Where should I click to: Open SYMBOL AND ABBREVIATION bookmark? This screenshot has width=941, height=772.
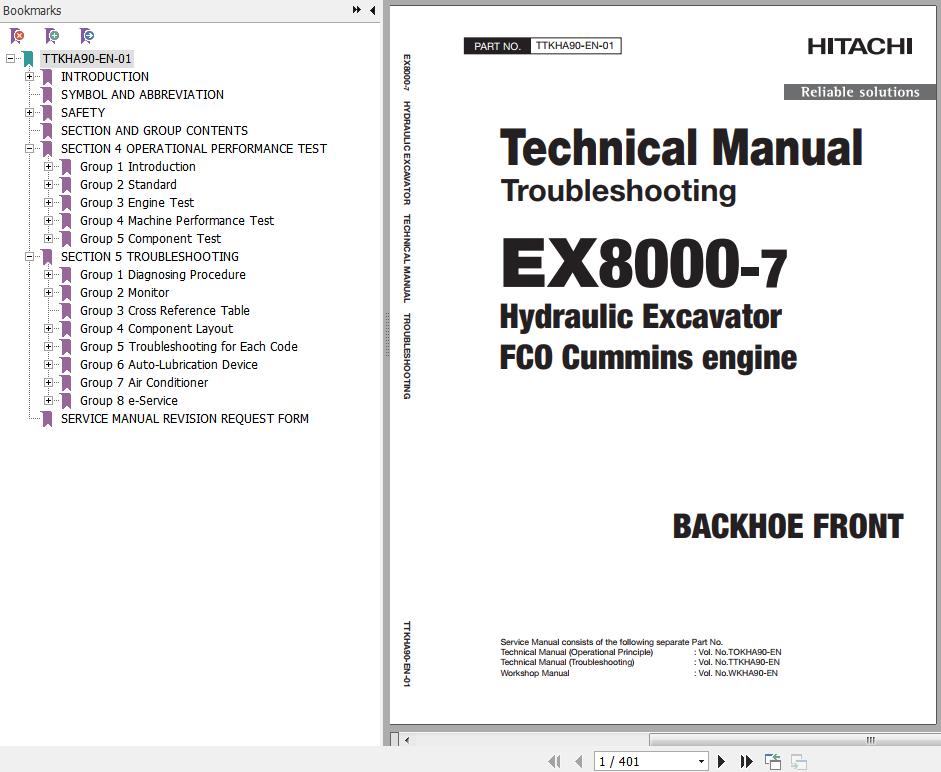point(142,95)
